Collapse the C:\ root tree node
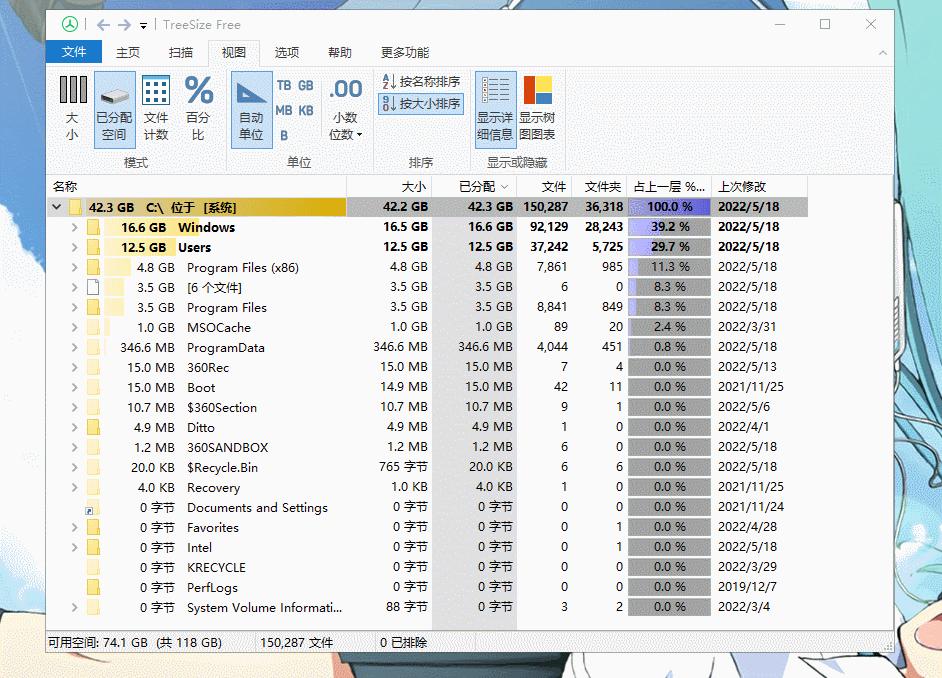The width and height of the screenshot is (942, 678). [x=57, y=207]
